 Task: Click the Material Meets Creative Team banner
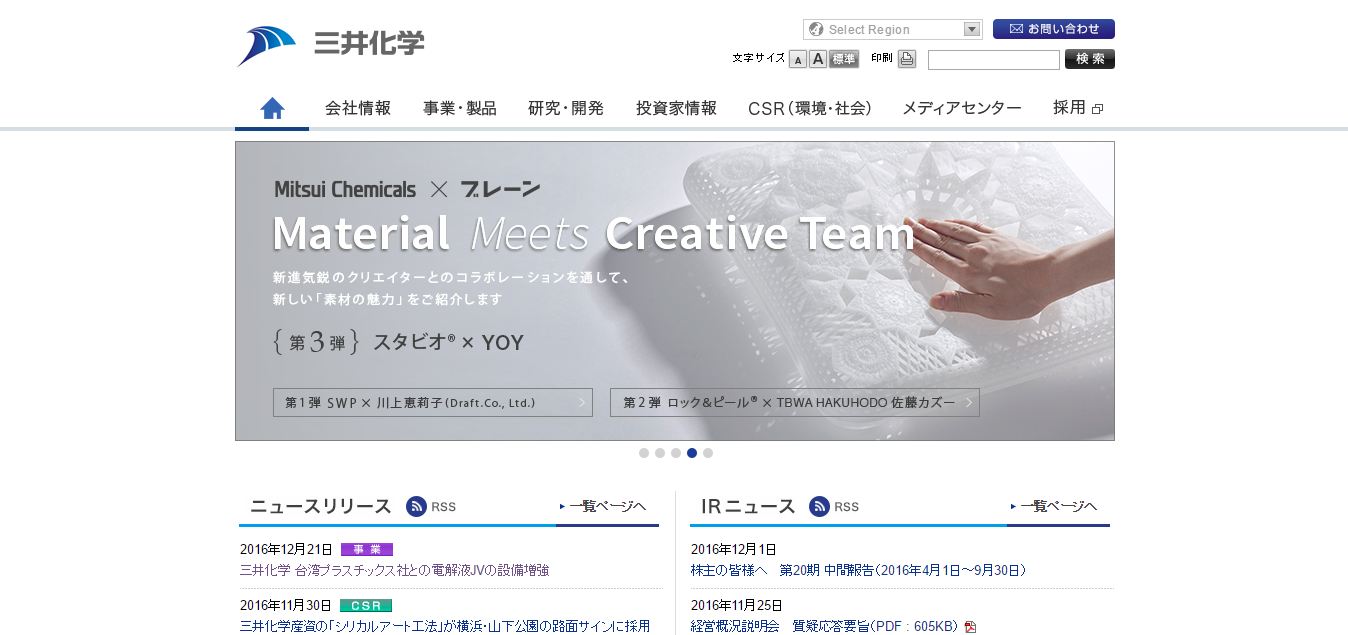click(675, 291)
